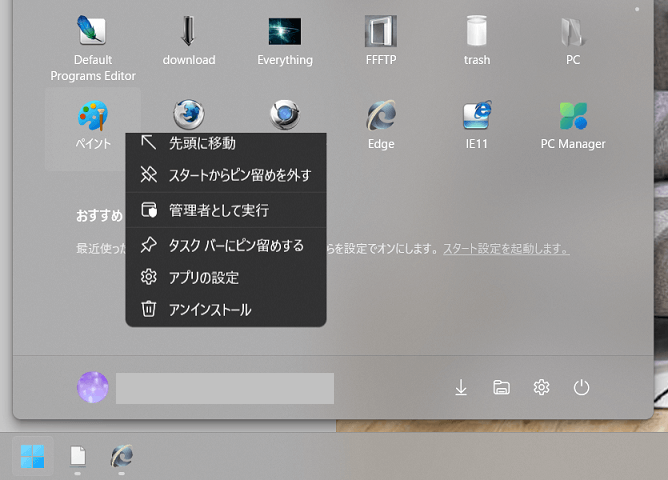Select スタートからピン留めを外す menu item
The height and width of the screenshot is (480, 668).
[226, 175]
